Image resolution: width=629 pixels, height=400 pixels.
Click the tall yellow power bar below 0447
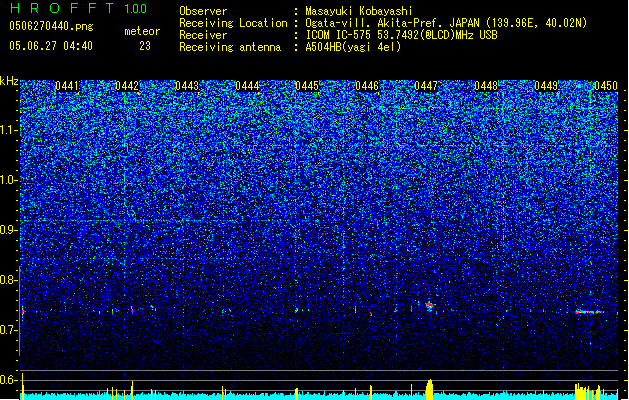click(430, 389)
